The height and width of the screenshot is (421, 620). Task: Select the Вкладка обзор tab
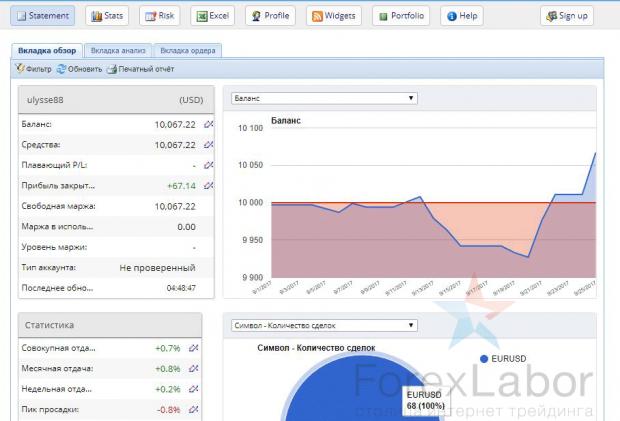point(47,49)
